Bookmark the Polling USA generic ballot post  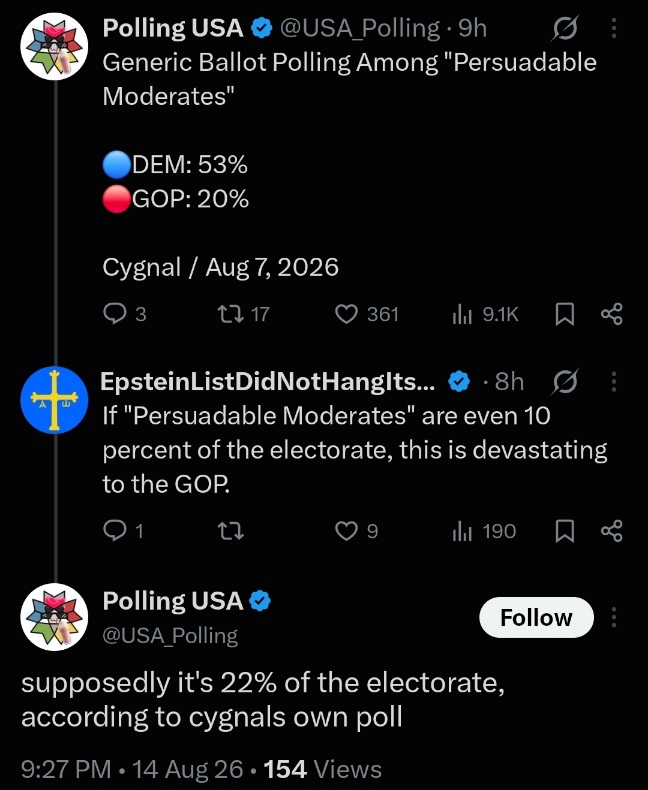coord(564,314)
